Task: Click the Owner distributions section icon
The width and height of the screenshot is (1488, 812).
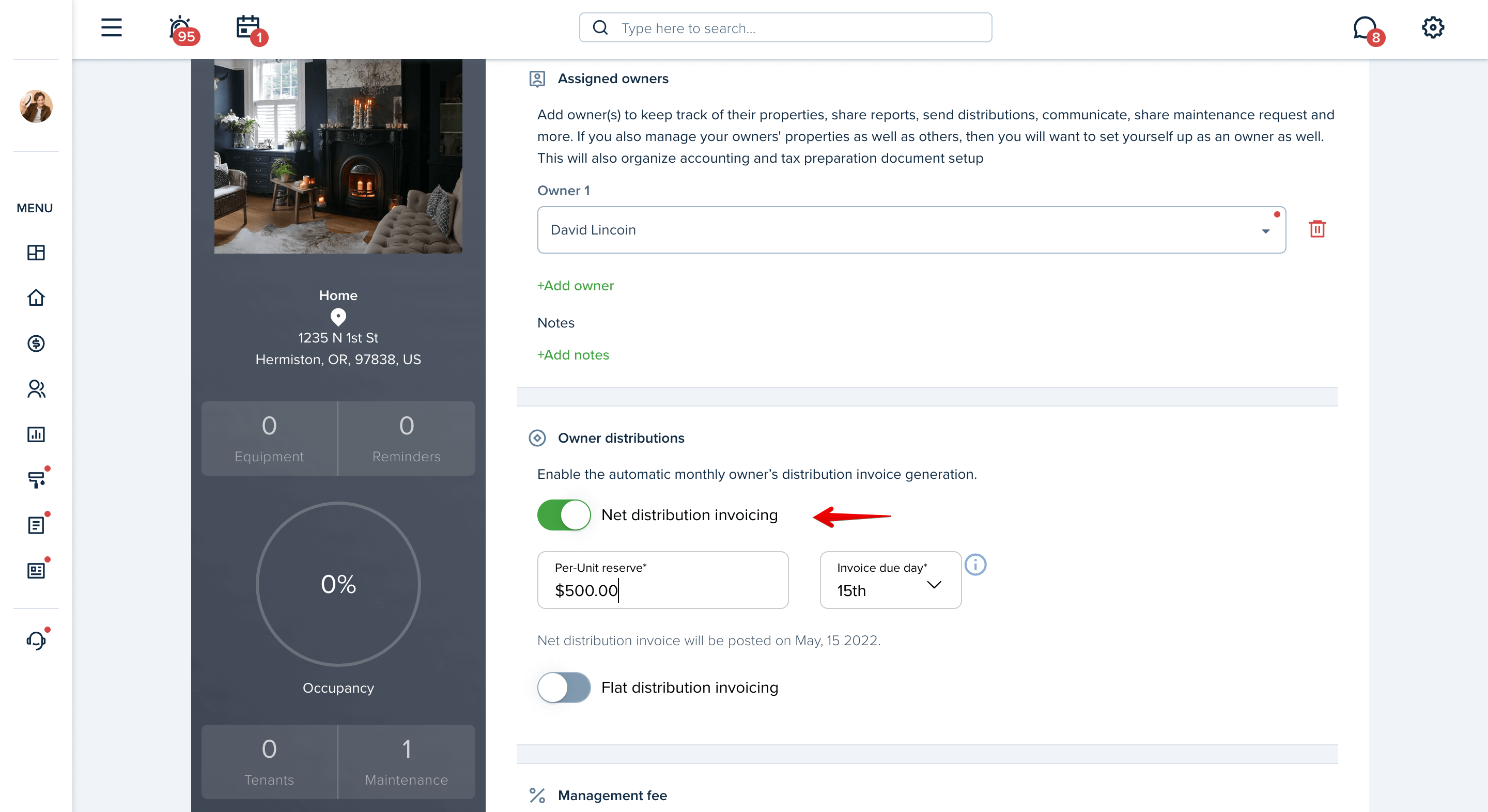Action: pos(537,438)
